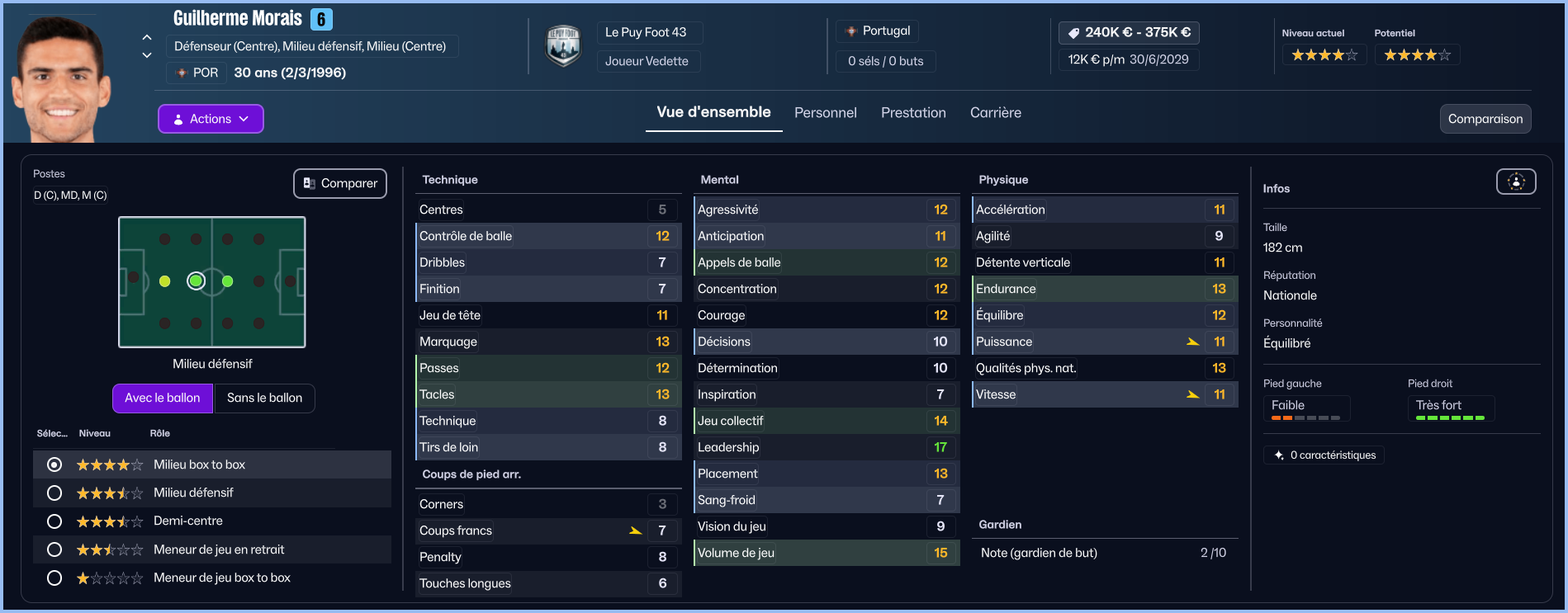Screen dimensions: 1568x613
Task: Select the Demi-centre role radio button
Action: pyautogui.click(x=54, y=521)
